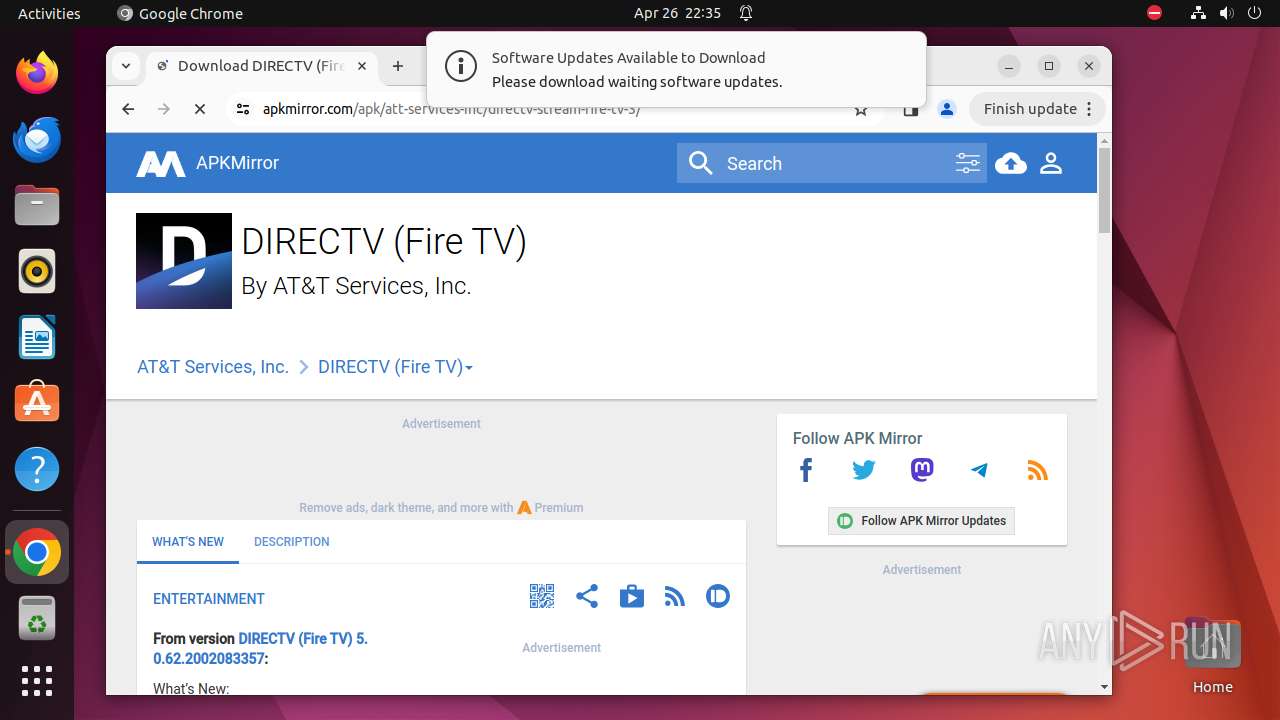The image size is (1280, 720).
Task: Stop loading the page in Chrome
Action: point(200,109)
